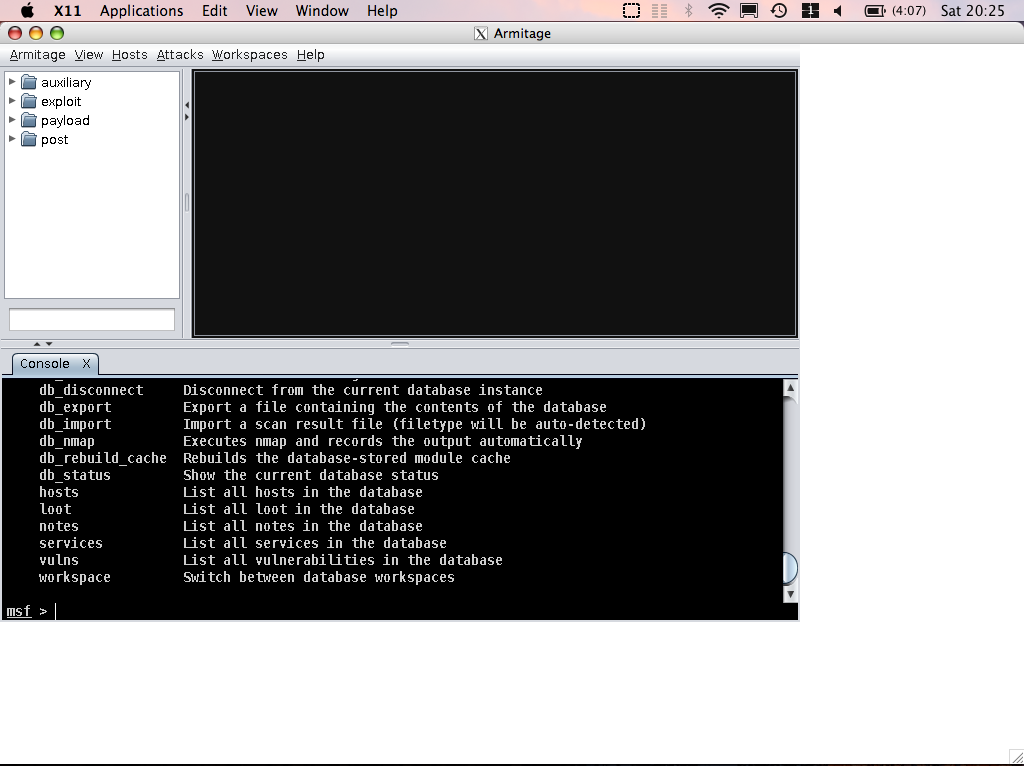1024x766 pixels.
Task: Select the payload tree label
Action: click(65, 120)
